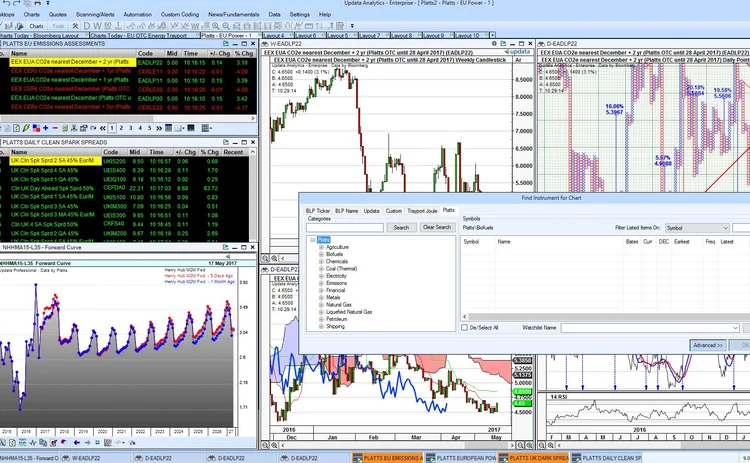Image resolution: width=750 pixels, height=463 pixels.
Task: Open the Custom Coding menu
Action: (180, 14)
